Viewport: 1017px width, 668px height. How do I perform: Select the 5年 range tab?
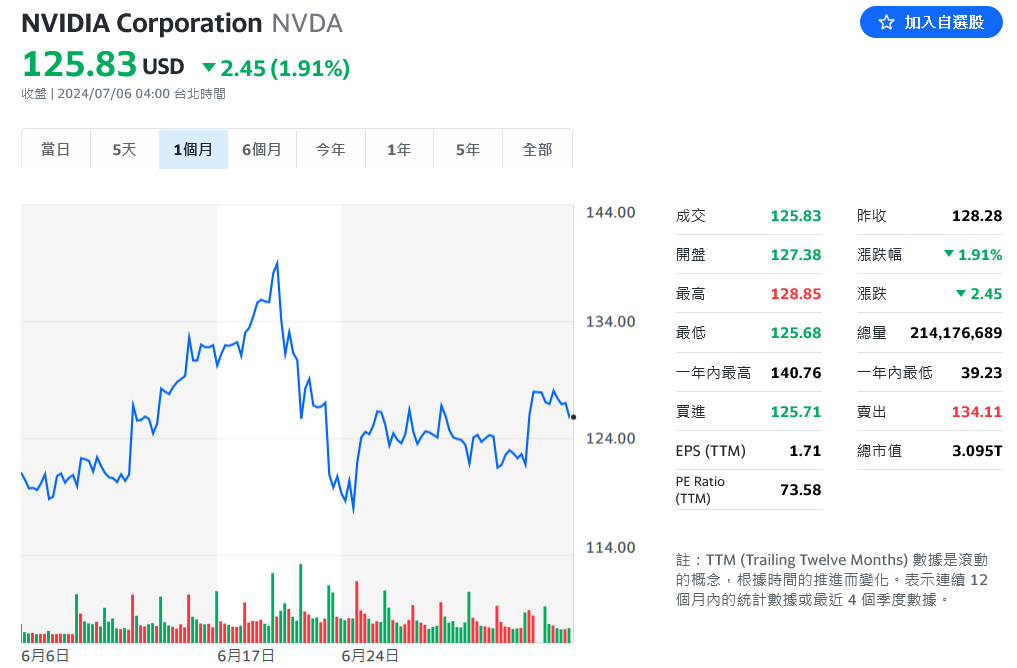pyautogui.click(x=467, y=149)
